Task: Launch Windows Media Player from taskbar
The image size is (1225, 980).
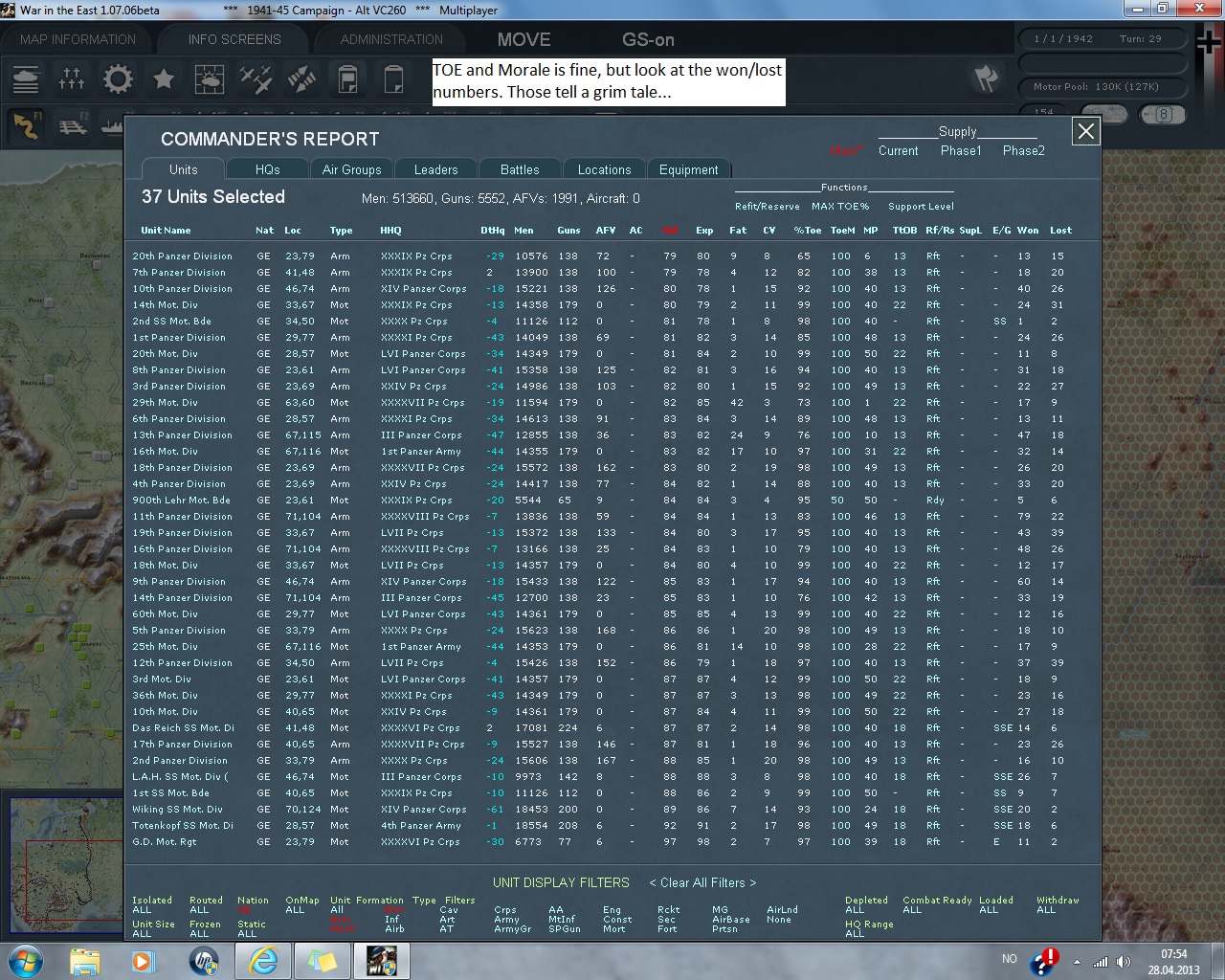Action: 144,961
